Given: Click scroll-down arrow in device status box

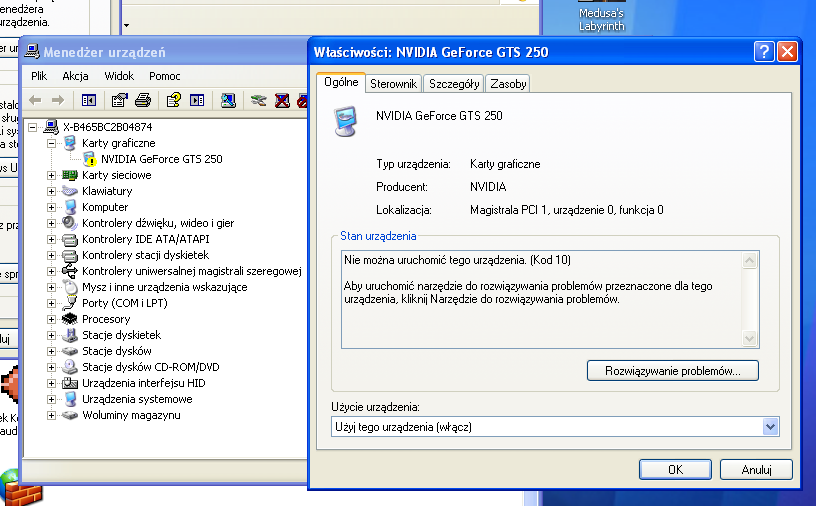Looking at the screenshot, I should (749, 338).
